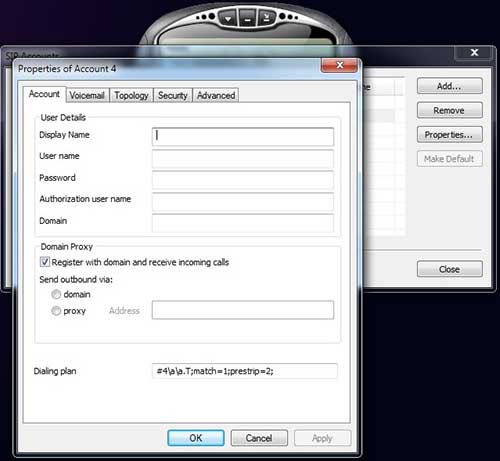This screenshot has height=461, width=500.
Task: Click Remove in SIP Accounts window
Action: click(x=450, y=110)
